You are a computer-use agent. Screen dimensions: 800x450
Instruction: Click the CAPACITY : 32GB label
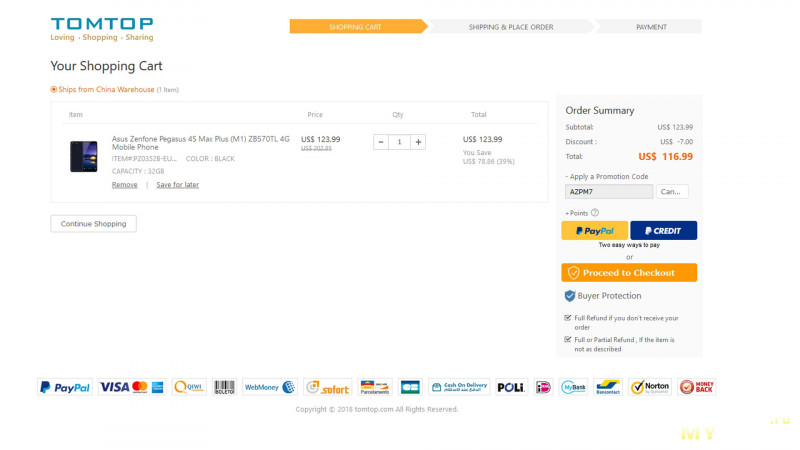(138, 171)
